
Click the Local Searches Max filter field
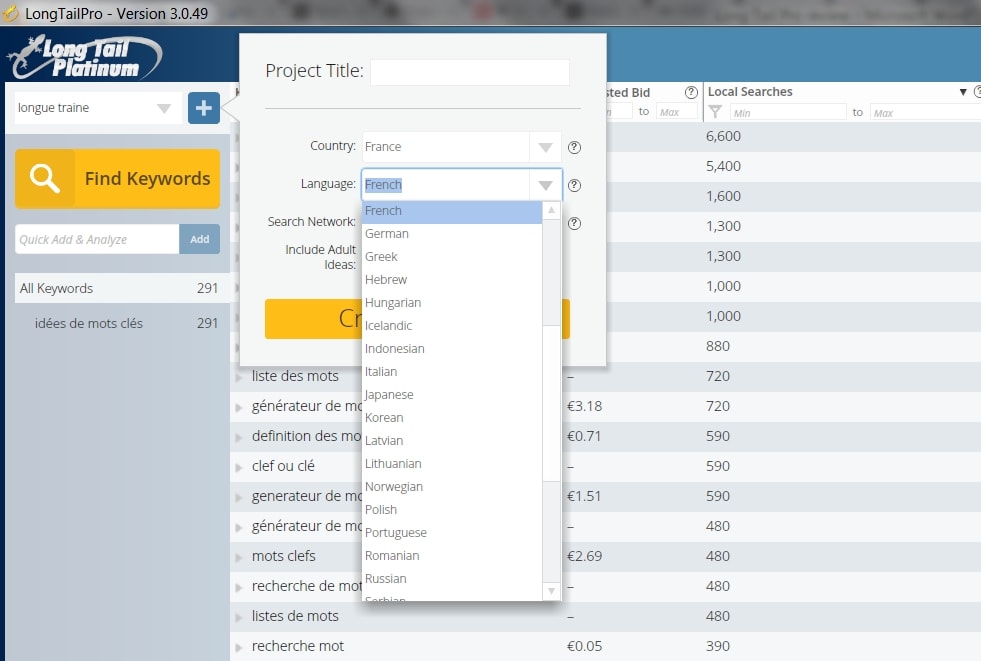[x=925, y=113]
